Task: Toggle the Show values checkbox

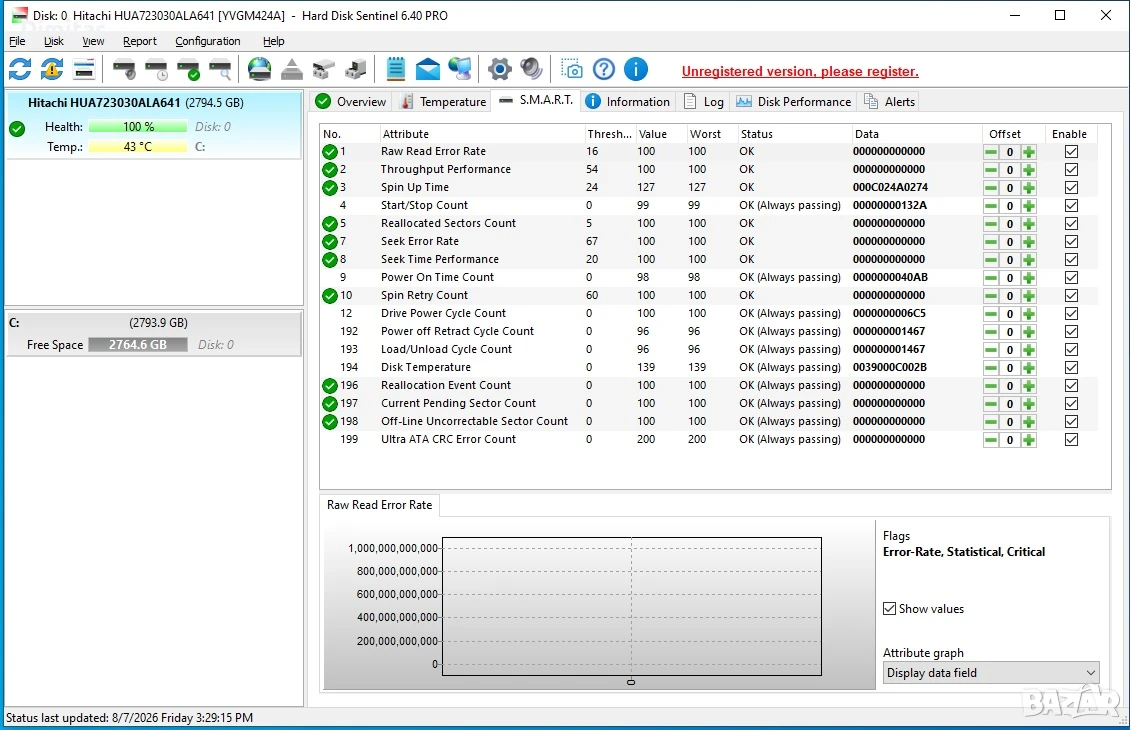Action: (x=889, y=609)
